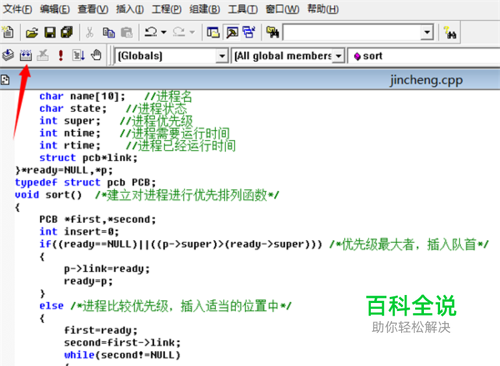Open the (Globals) class dropdown
500x366 pixels.
pyautogui.click(x=222, y=56)
